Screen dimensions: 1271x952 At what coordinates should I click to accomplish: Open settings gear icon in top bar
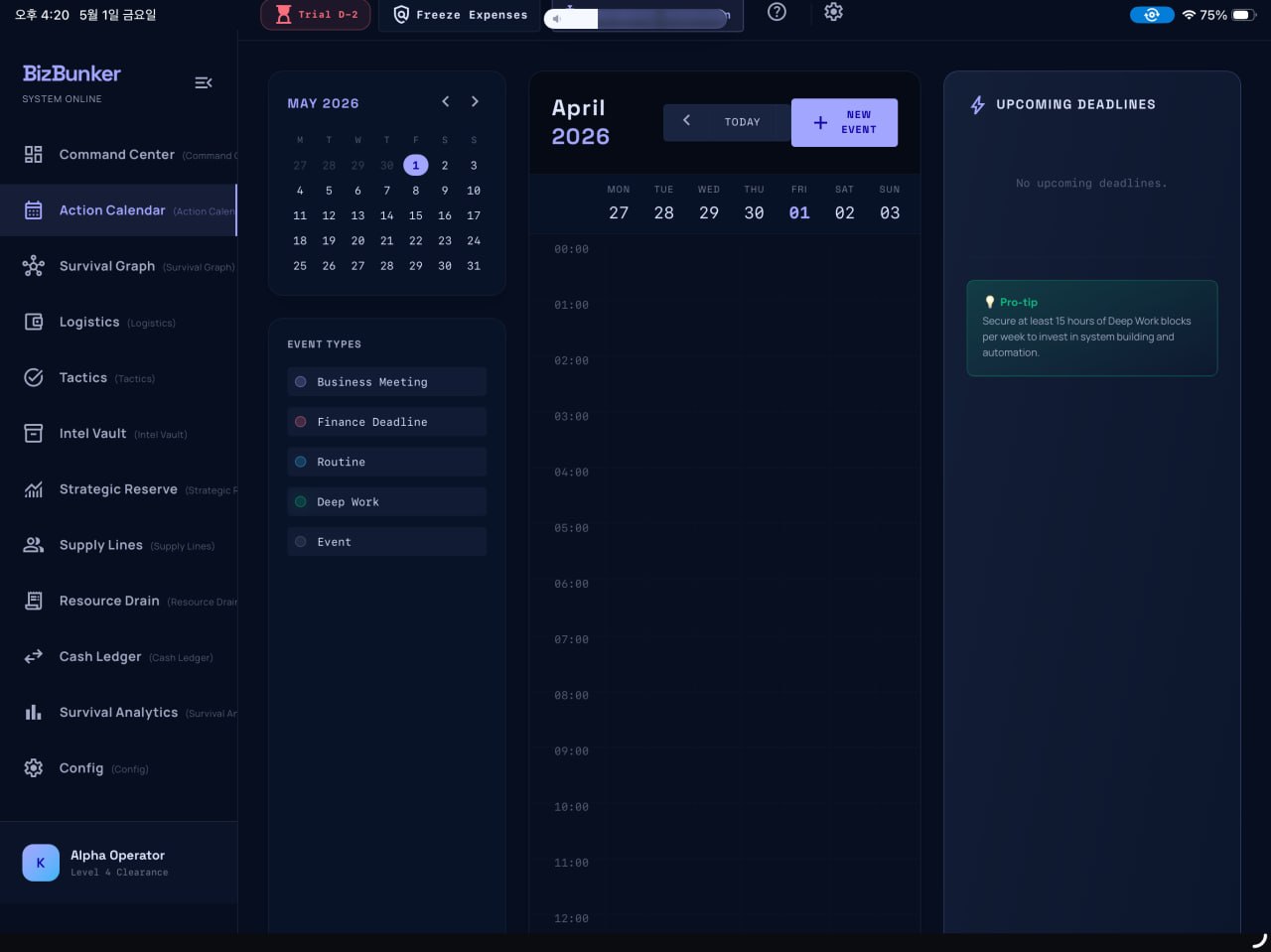(x=834, y=12)
